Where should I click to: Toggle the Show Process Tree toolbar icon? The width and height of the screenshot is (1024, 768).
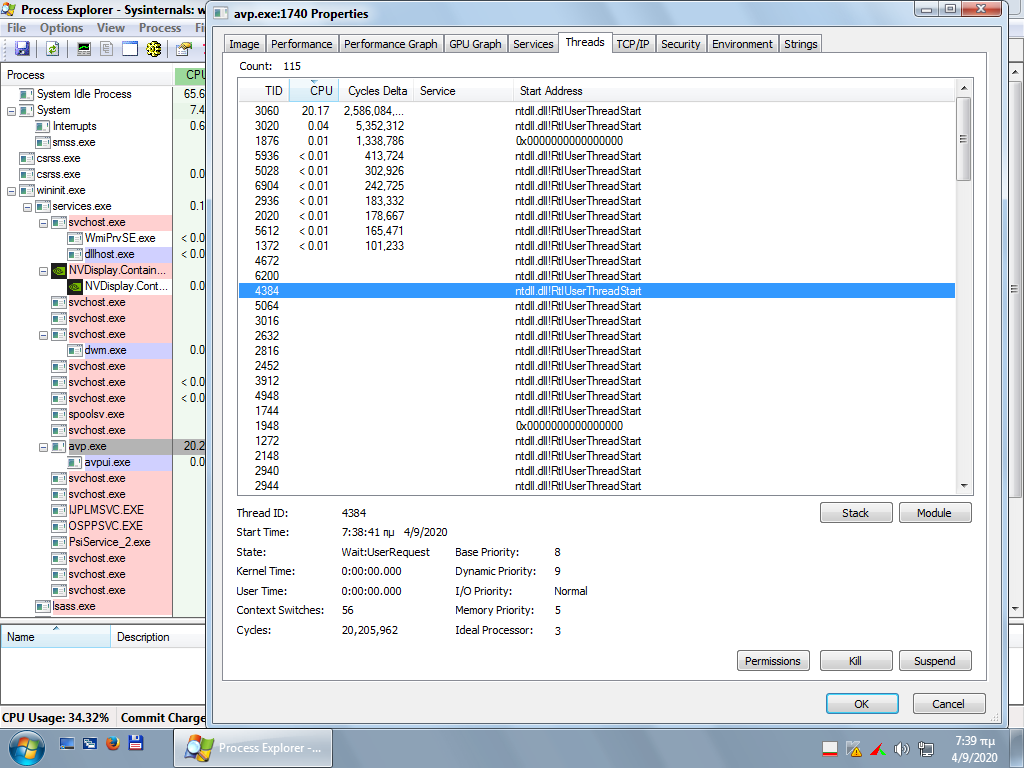[106, 48]
